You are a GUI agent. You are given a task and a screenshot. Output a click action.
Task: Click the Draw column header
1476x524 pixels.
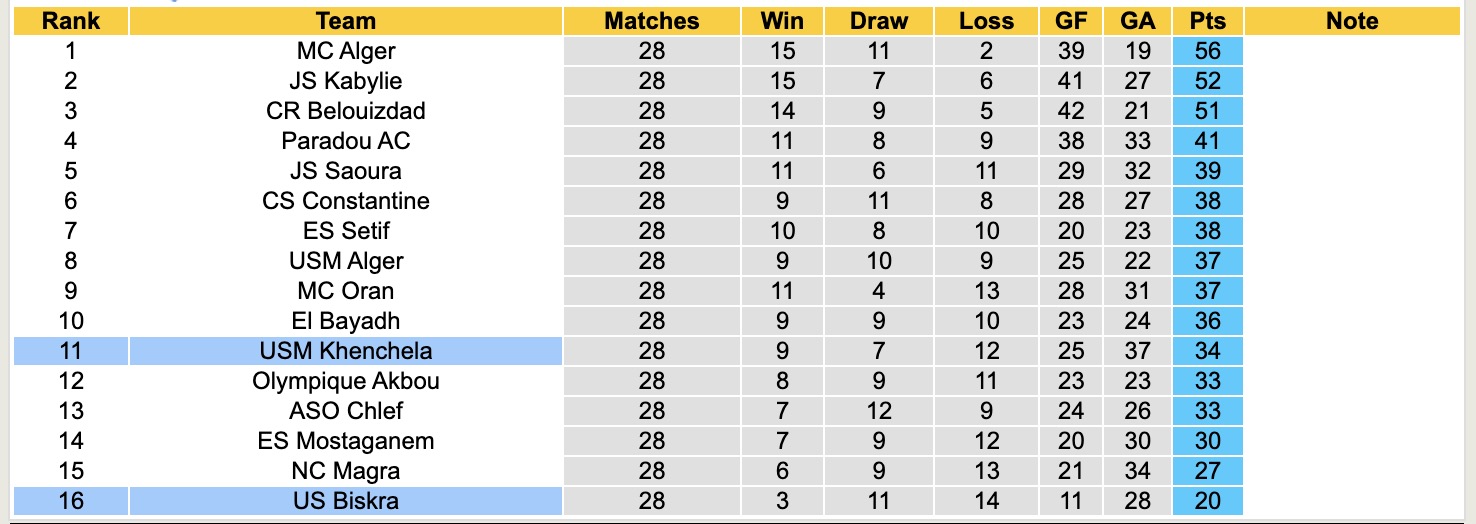coord(879,21)
